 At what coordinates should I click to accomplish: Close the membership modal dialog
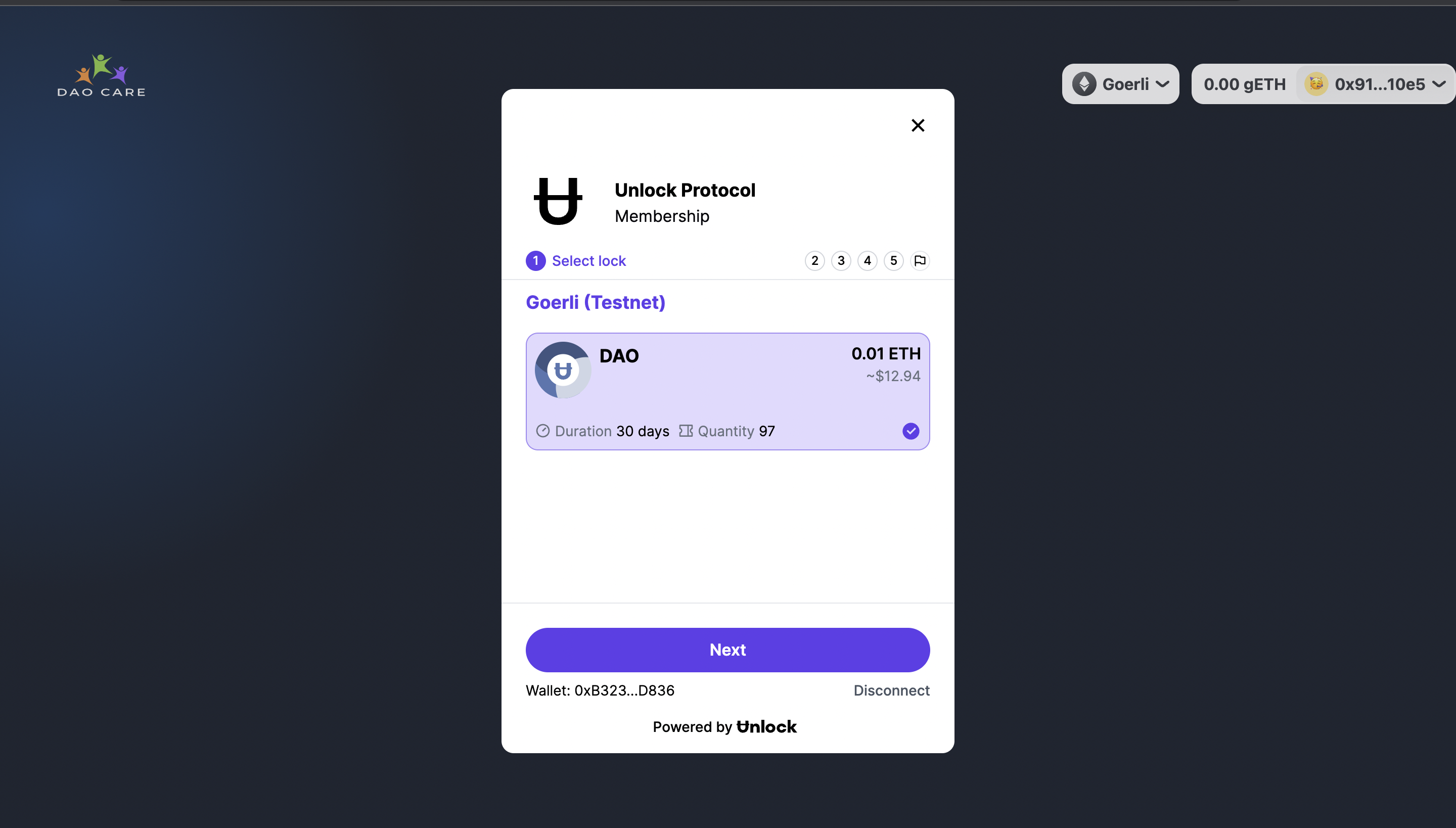tap(918, 125)
